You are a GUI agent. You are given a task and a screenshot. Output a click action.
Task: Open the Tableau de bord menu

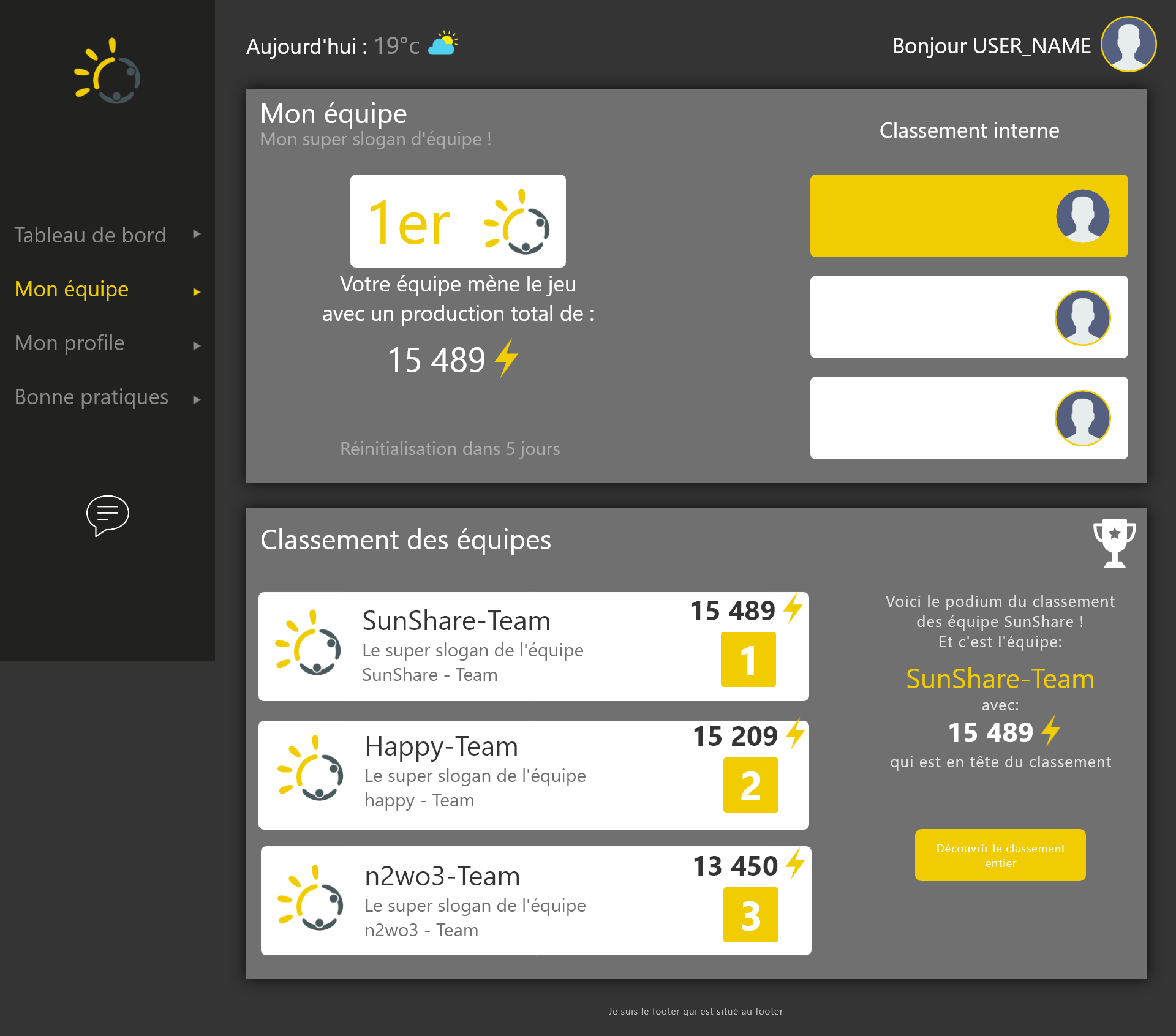[90, 235]
